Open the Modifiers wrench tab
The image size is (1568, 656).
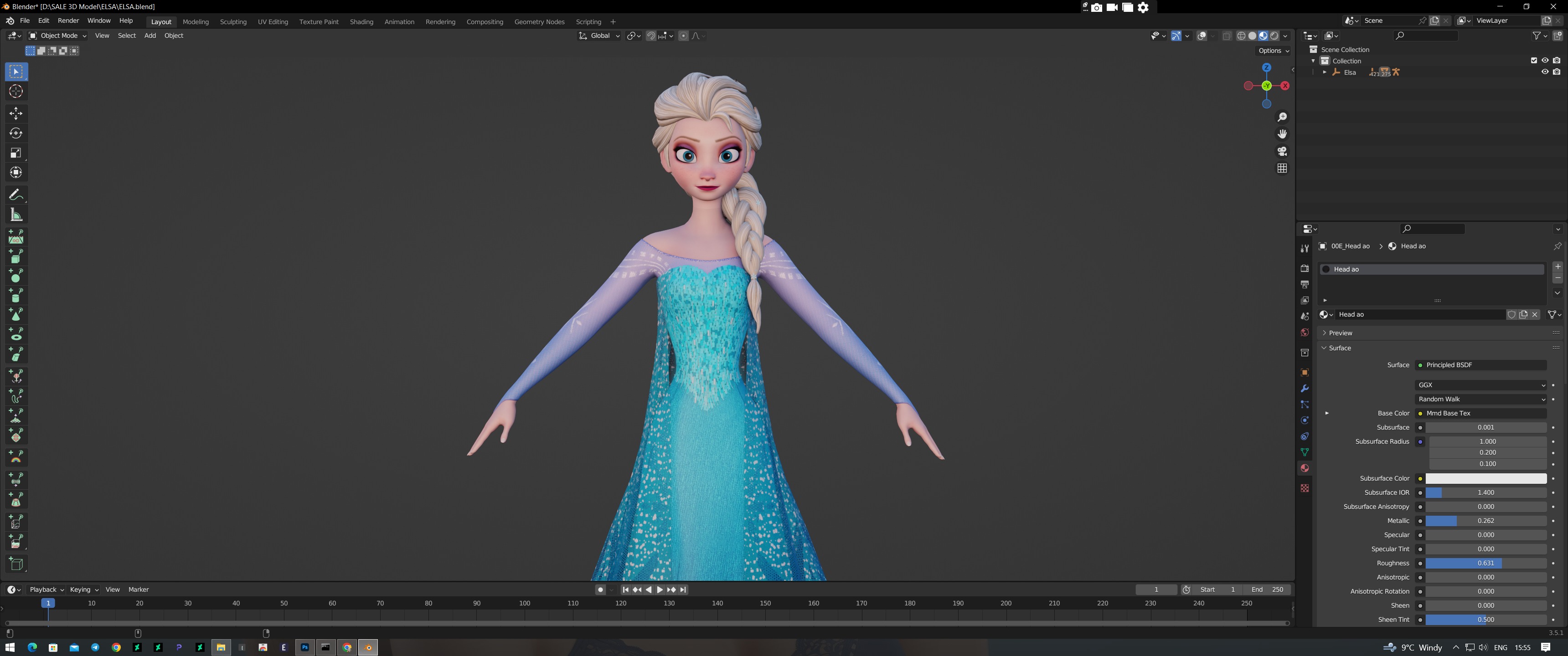pos(1305,388)
